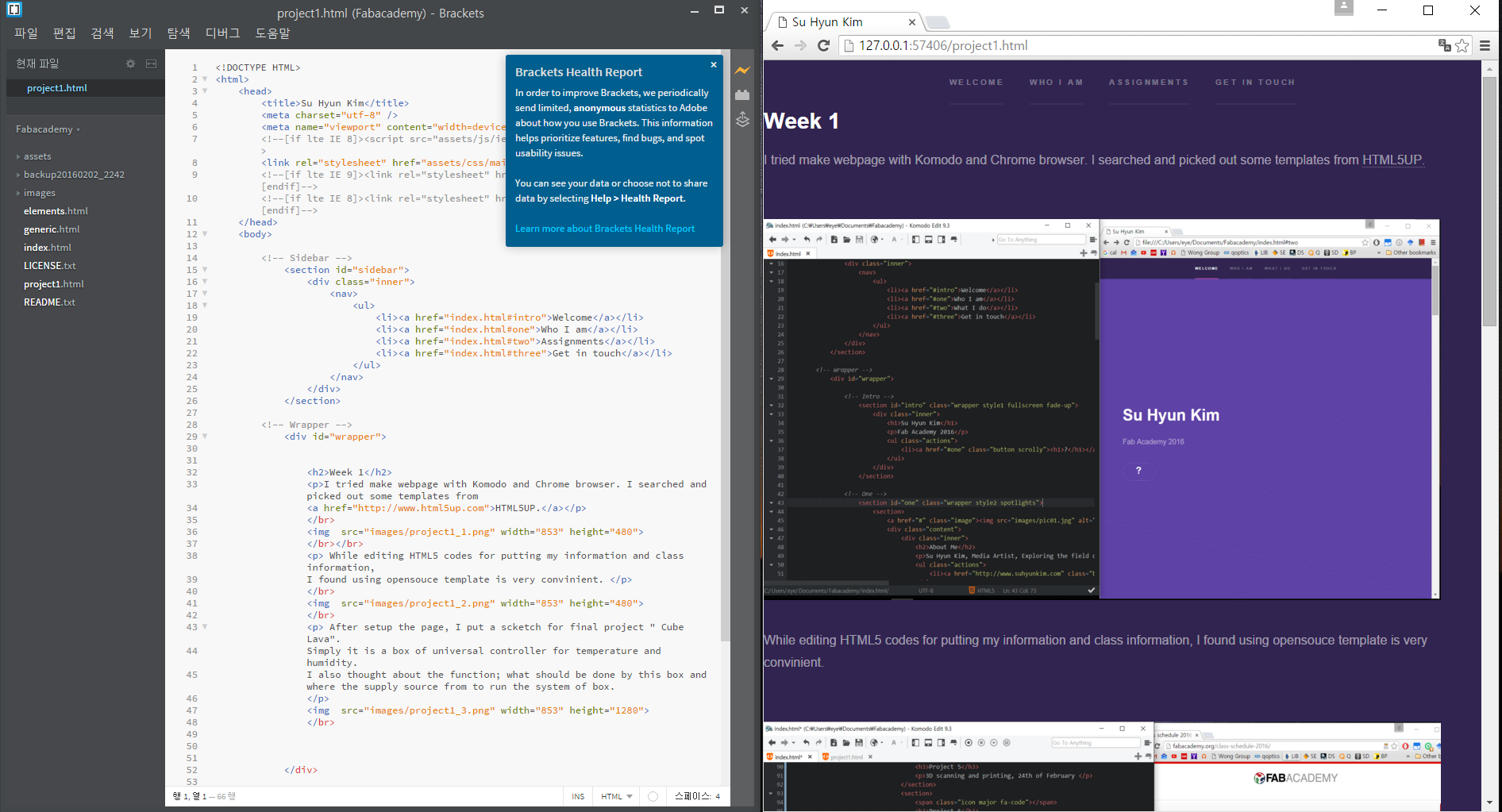Click the WHO I AM nav link

1056,83
